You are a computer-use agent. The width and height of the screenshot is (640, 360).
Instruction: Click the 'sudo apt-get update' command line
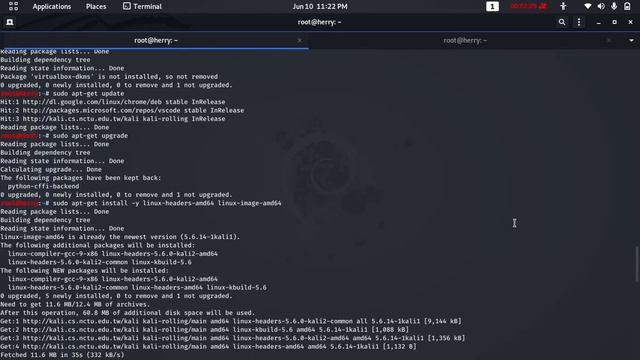(62, 93)
